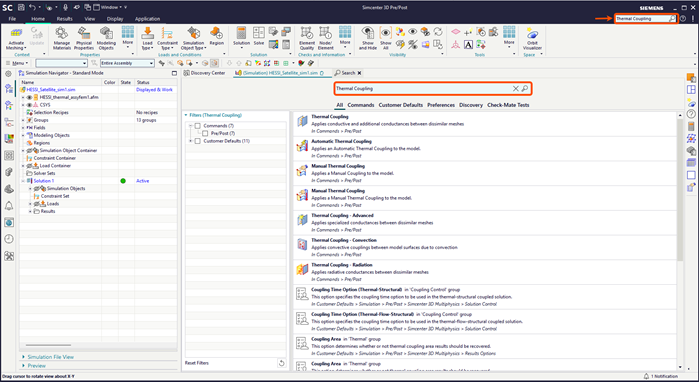Toggle visibility eye of HESSI_thermal_assyfem1.afm
Viewport: 699px width, 382px height.
pyautogui.click(x=29, y=97)
